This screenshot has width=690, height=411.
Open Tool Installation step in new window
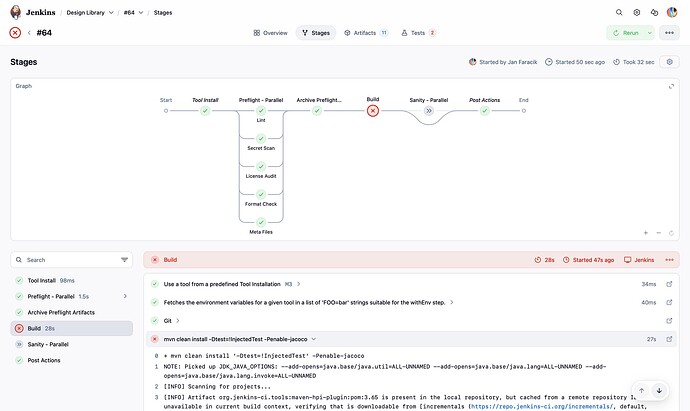click(669, 284)
